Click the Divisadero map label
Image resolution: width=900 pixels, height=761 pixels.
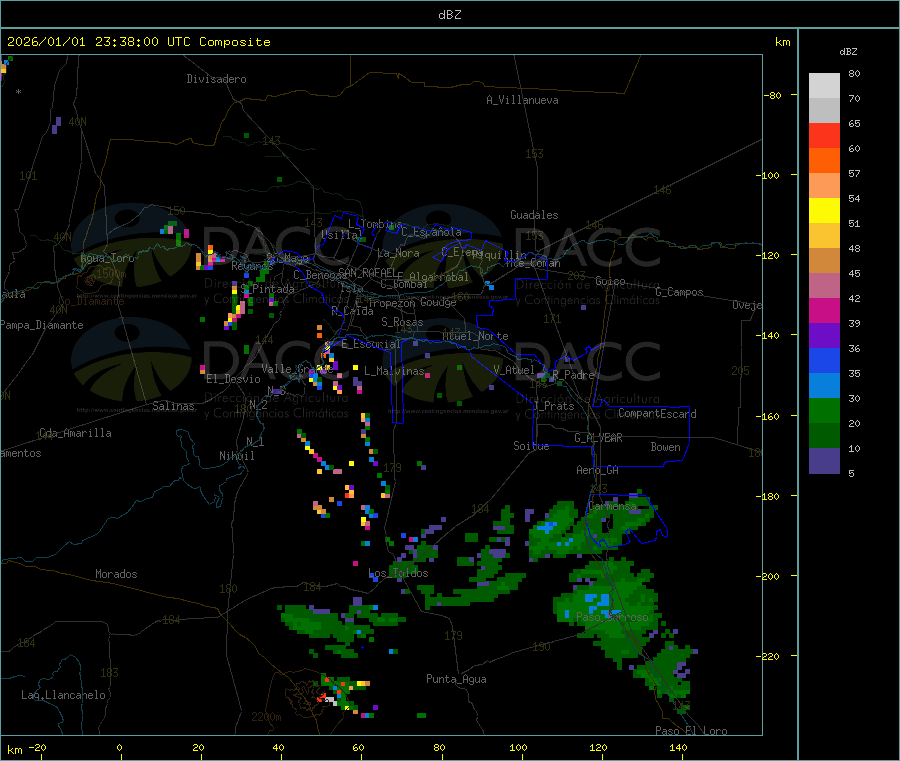pyautogui.click(x=216, y=79)
